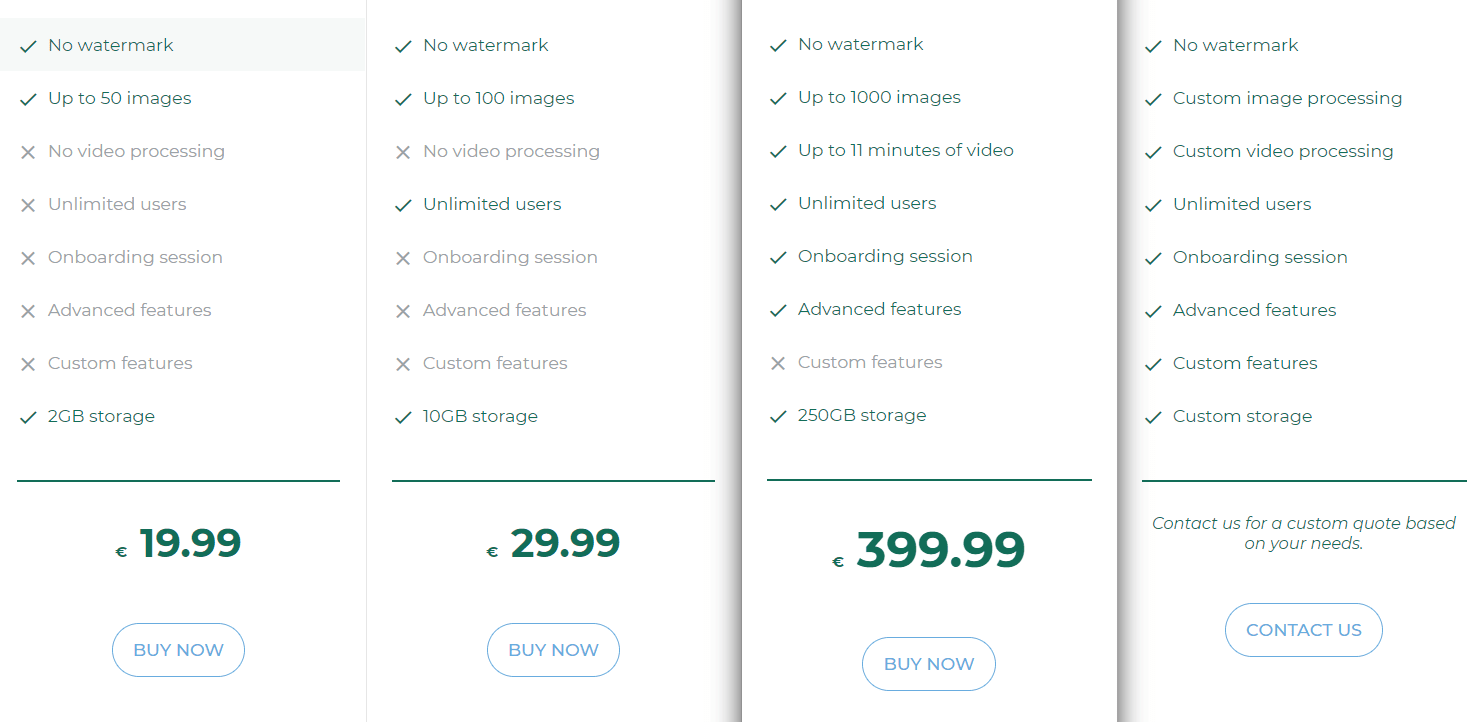Click the checkmark next to Custom storage
Image resolution: width=1472 pixels, height=722 pixels.
pyautogui.click(x=1153, y=416)
